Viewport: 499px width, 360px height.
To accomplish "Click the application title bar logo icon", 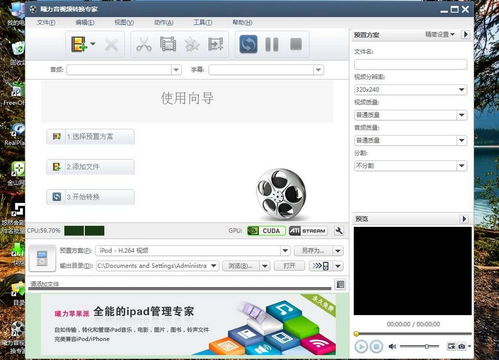I will pyautogui.click(x=33, y=9).
